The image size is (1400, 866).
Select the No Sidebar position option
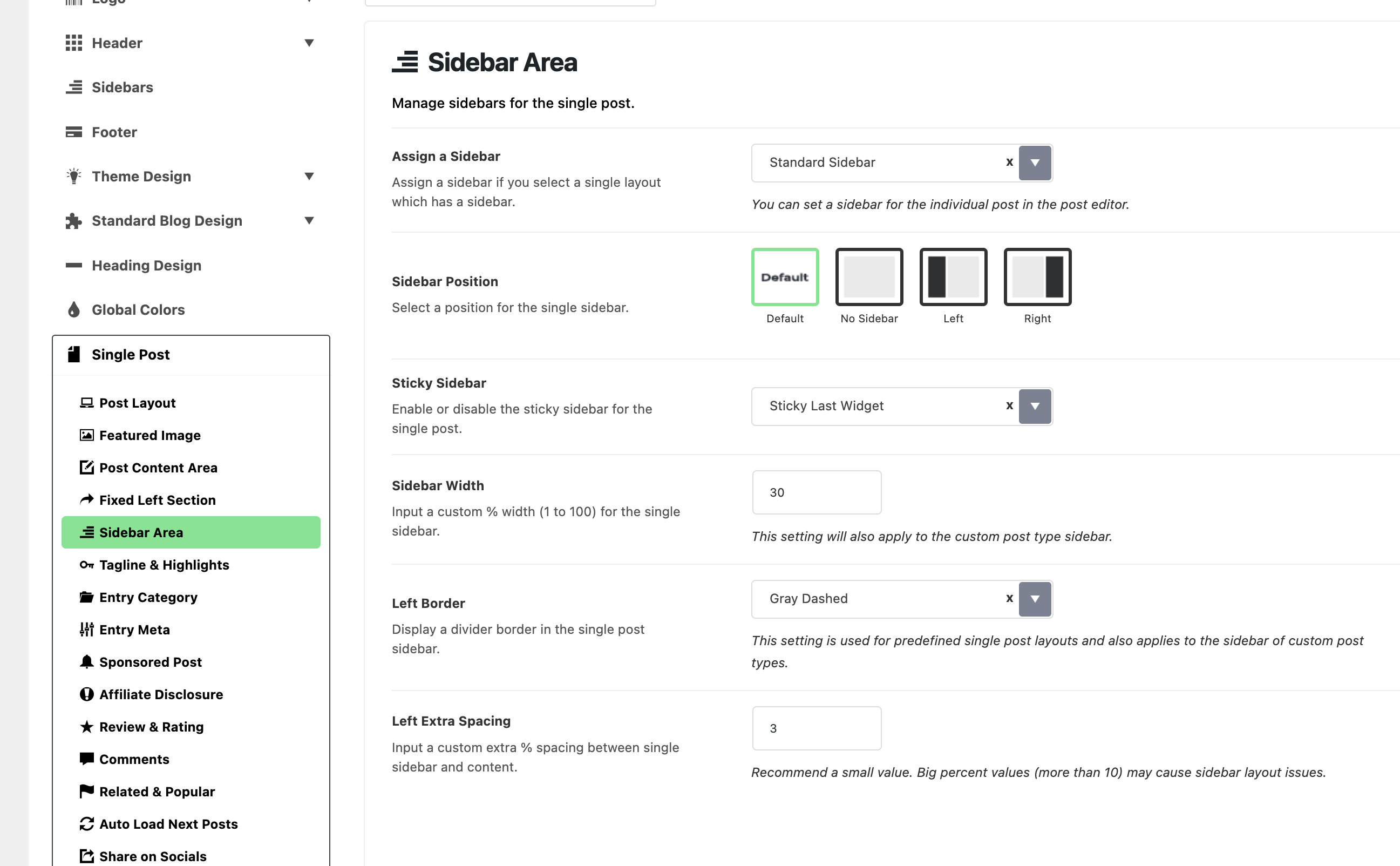point(869,277)
